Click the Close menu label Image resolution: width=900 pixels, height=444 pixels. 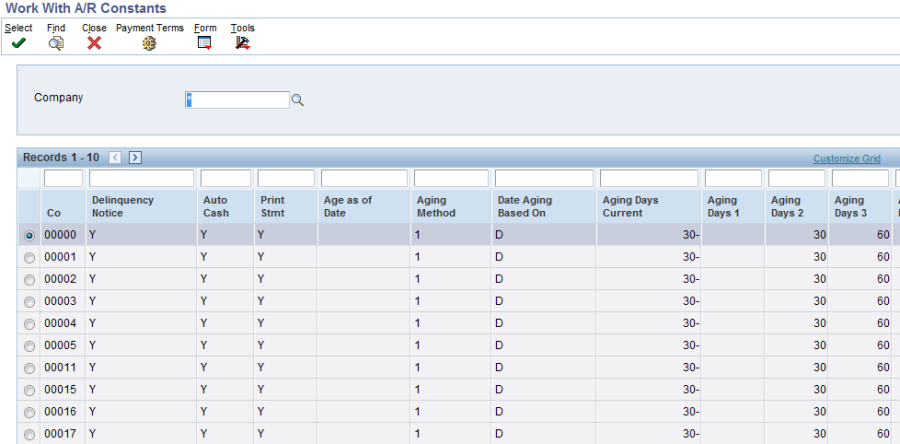(94, 28)
